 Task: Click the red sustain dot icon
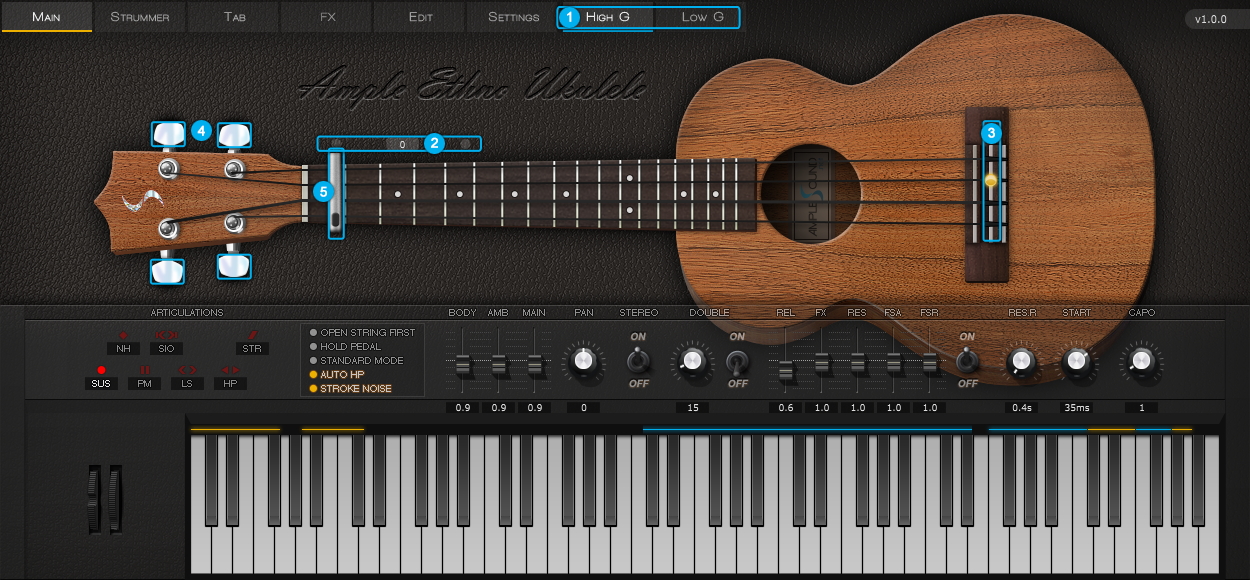pos(101,370)
